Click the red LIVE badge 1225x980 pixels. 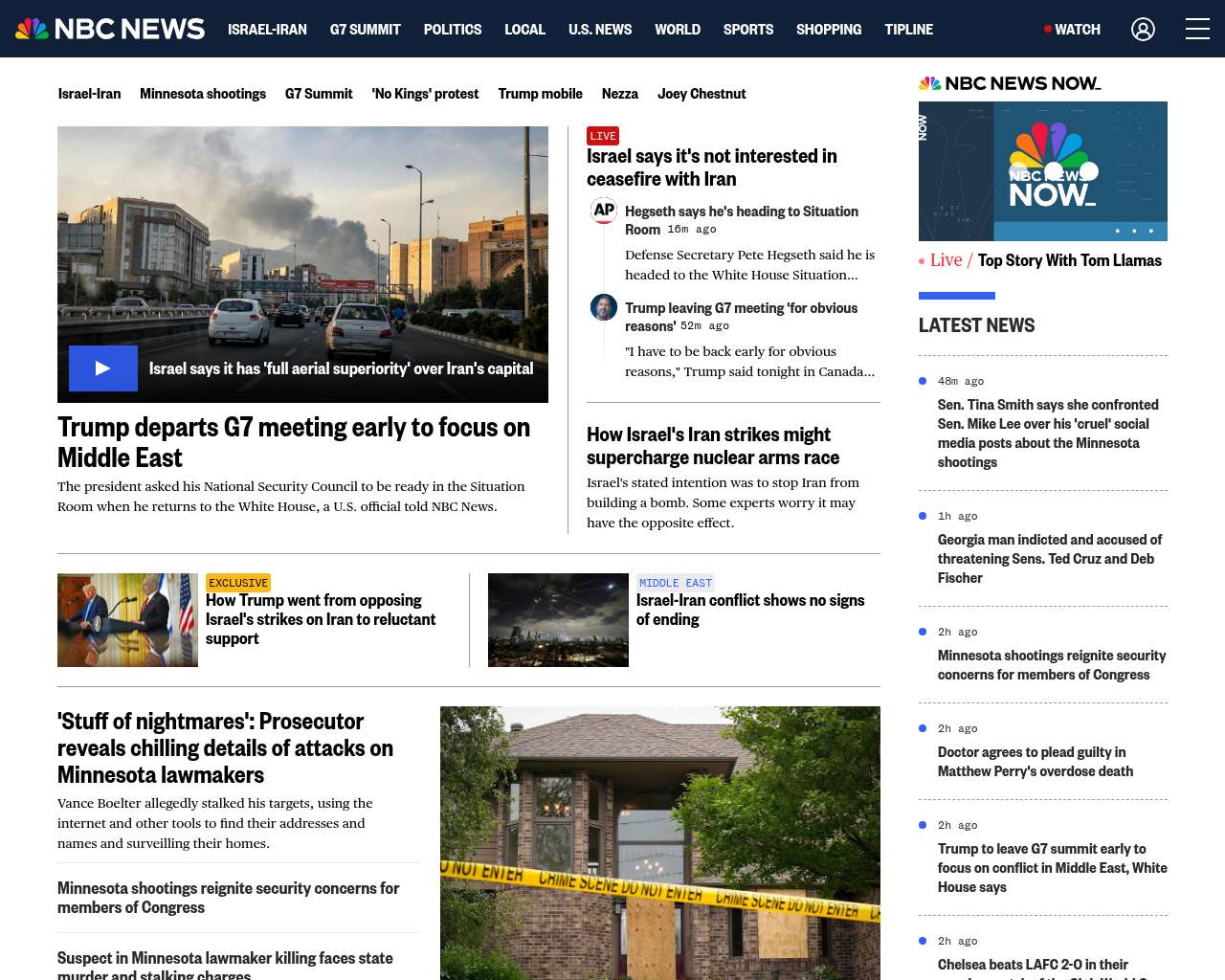603,136
